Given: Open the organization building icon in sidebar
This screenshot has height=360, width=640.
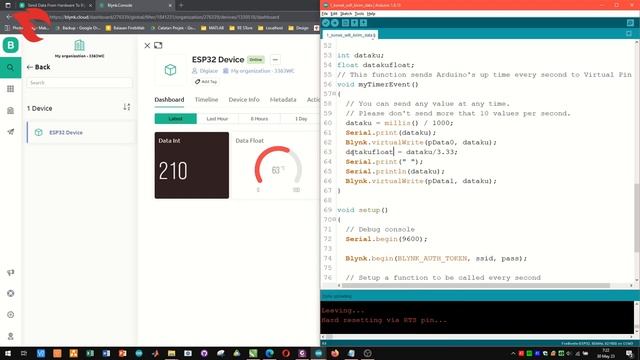Looking at the screenshot, I should [11, 111].
